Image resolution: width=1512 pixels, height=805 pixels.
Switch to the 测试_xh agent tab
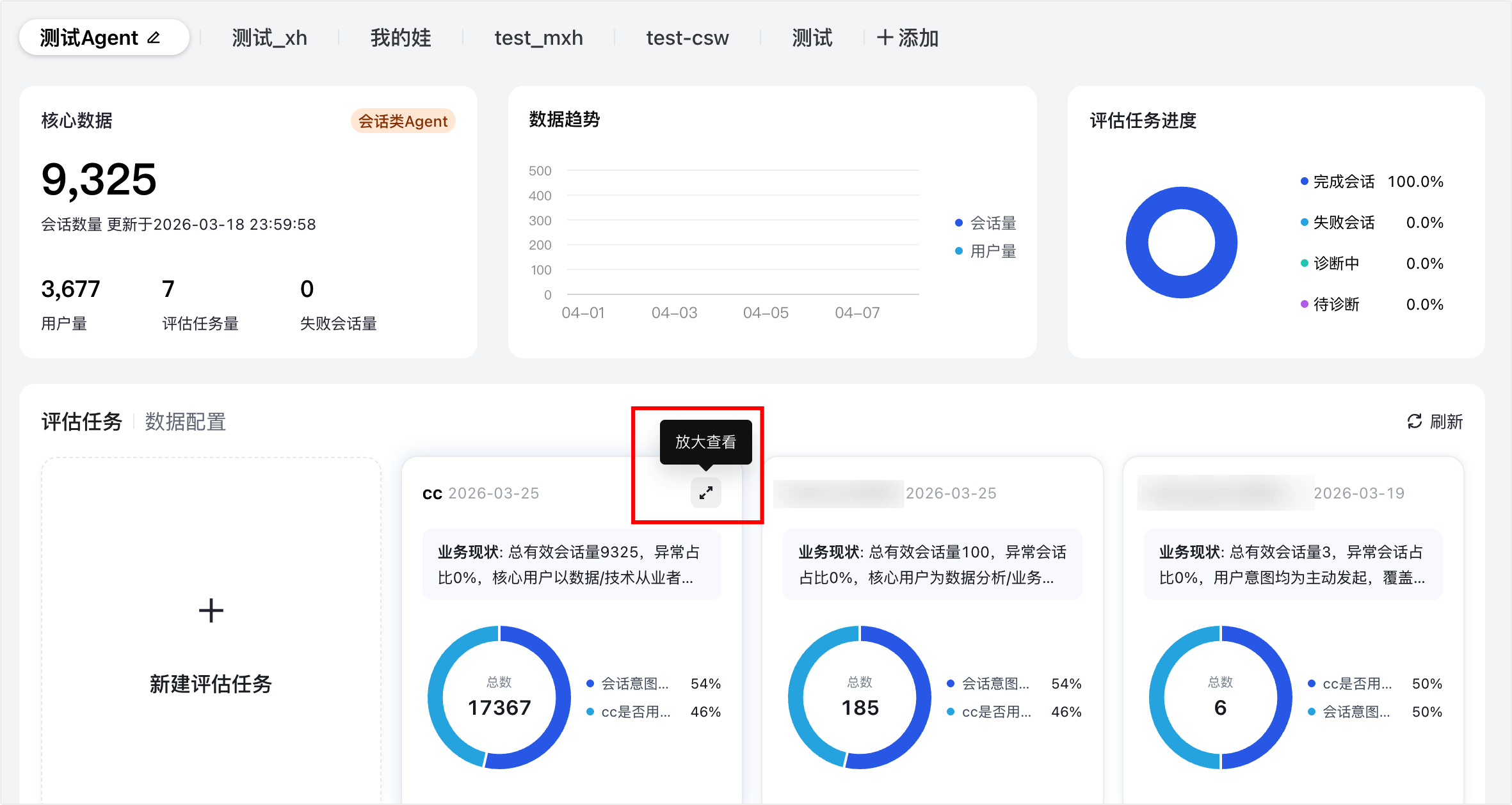click(x=269, y=38)
